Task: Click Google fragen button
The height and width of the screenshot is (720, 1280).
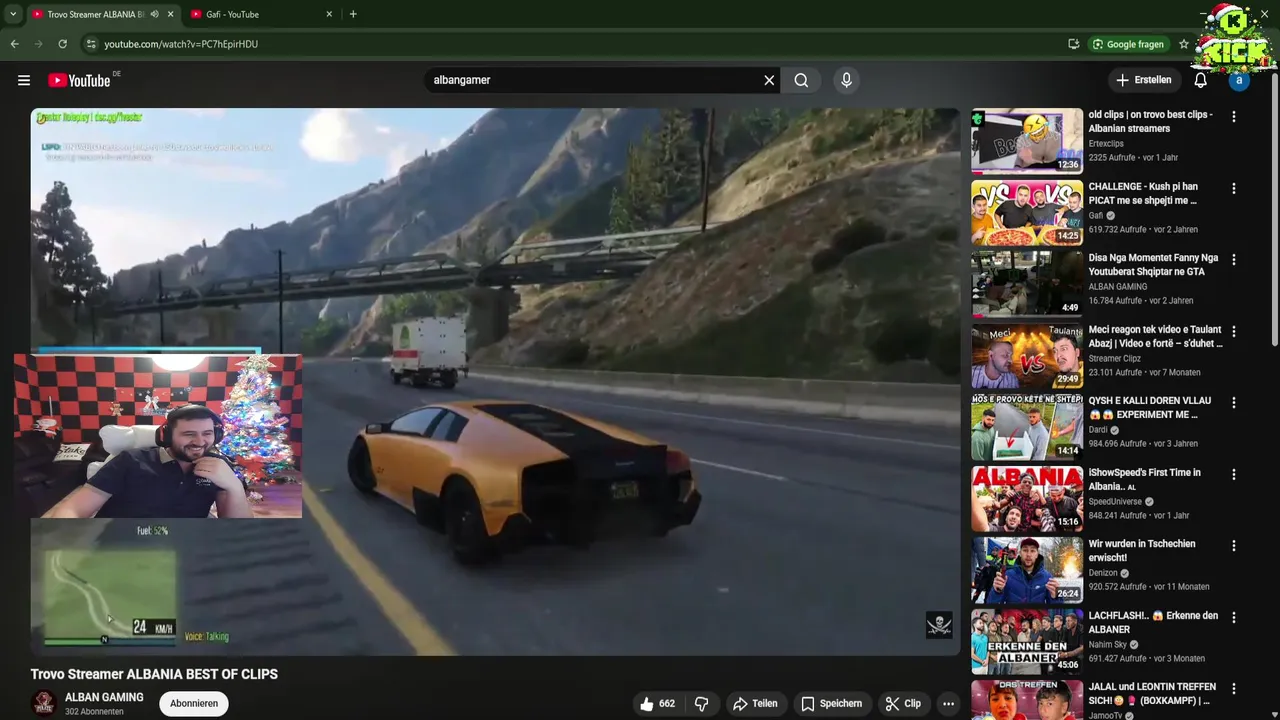Action: point(1128,44)
